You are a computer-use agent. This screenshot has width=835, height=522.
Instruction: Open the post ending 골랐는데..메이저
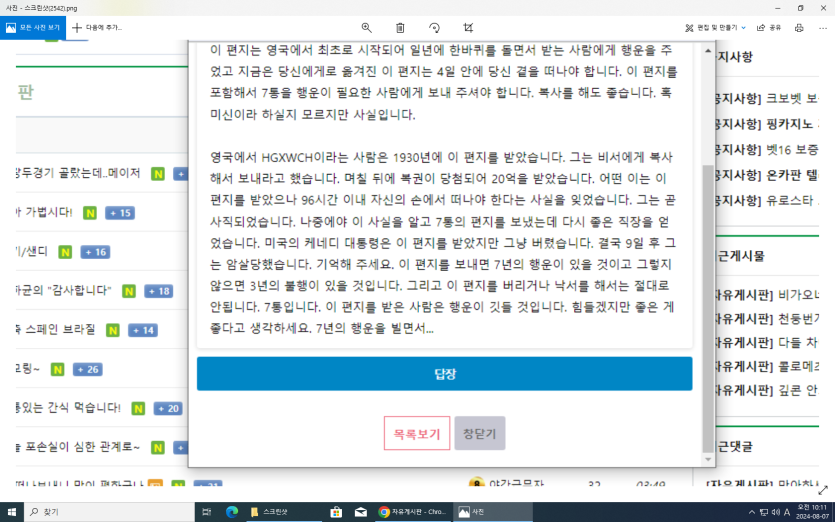[x=78, y=173]
